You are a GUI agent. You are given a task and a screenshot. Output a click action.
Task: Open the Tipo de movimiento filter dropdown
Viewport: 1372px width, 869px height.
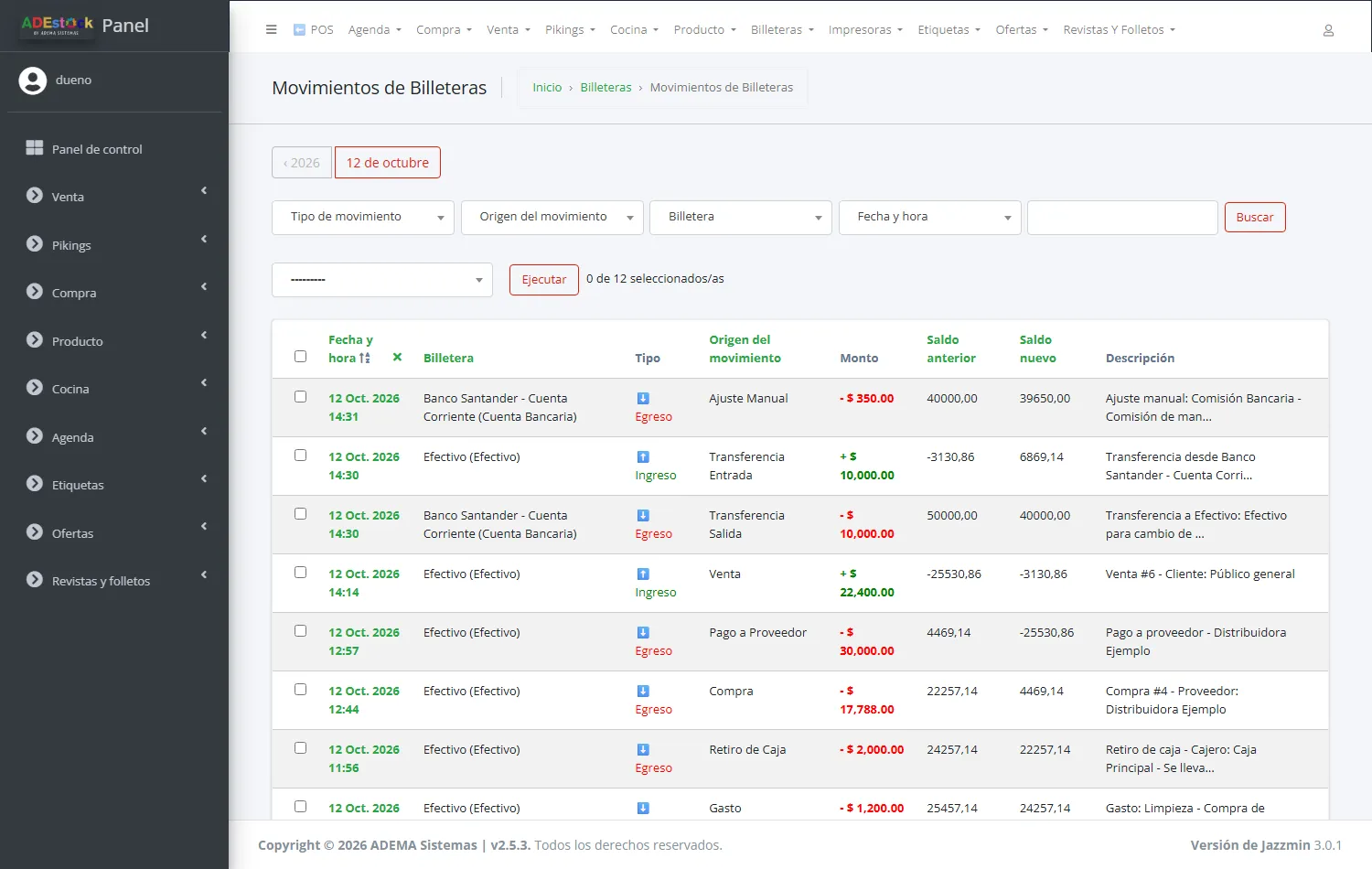click(363, 218)
